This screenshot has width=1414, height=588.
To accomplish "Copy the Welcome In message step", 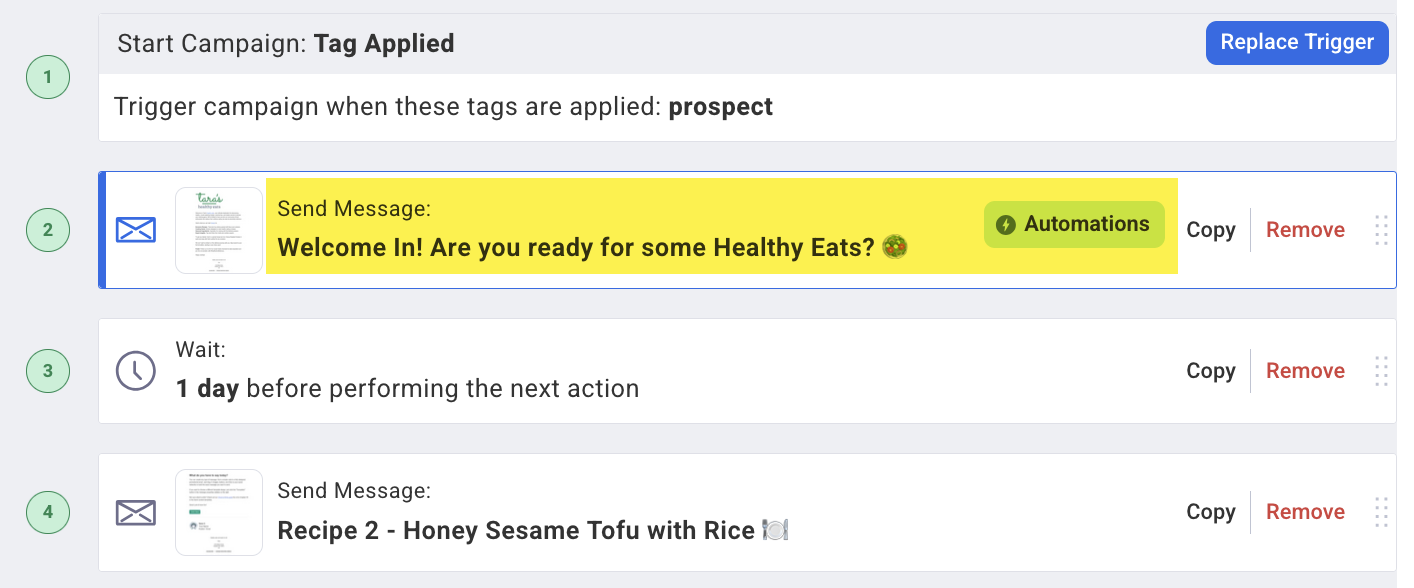I will pos(1211,230).
